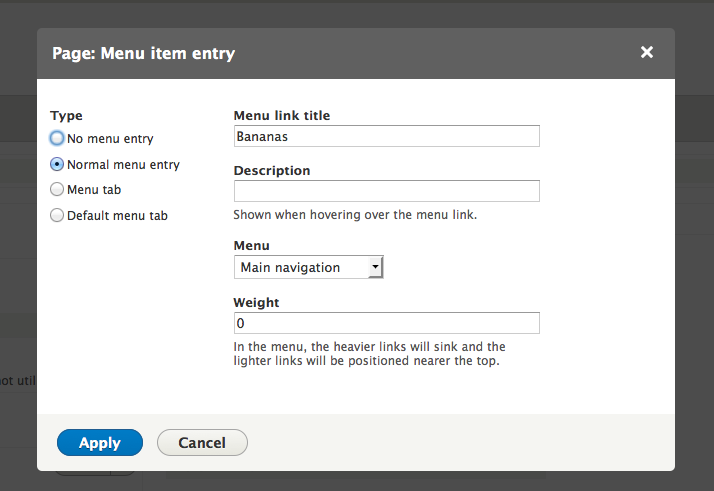Apply the menu item settings
The image size is (714, 491).
click(100, 443)
